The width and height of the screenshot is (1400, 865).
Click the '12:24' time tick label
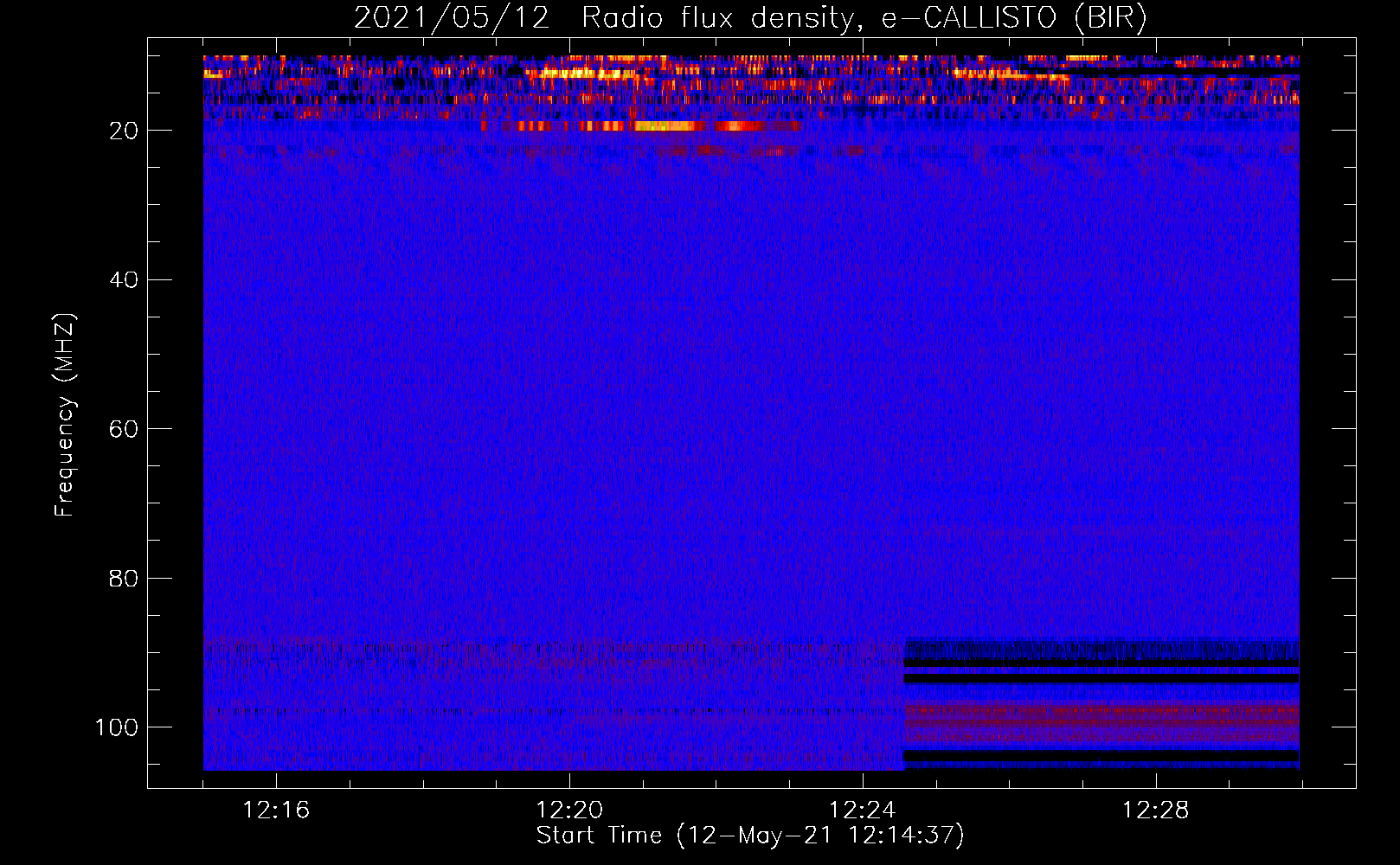tap(863, 811)
